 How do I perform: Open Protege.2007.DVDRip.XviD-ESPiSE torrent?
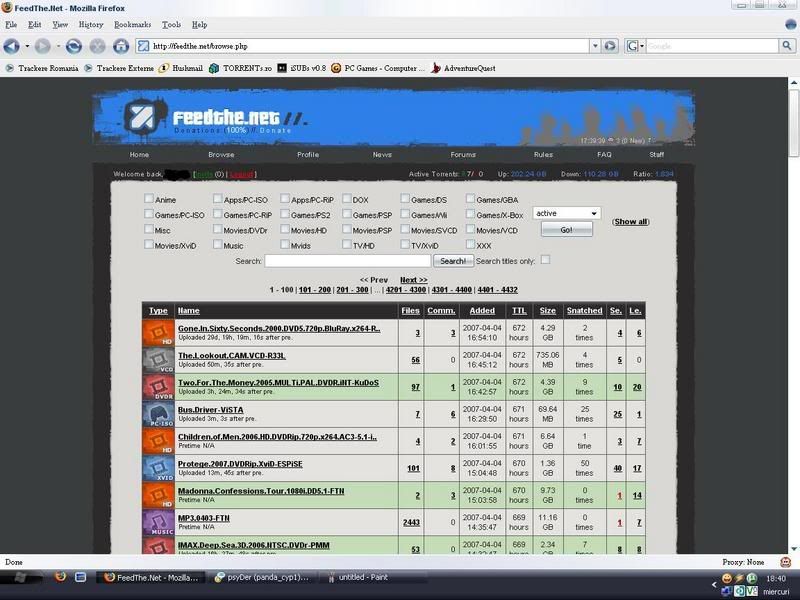point(240,464)
